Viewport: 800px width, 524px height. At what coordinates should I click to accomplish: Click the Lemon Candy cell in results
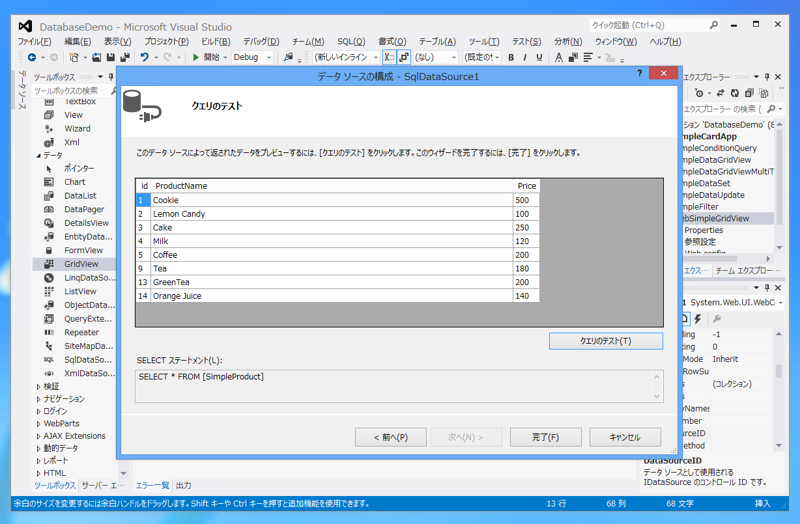(x=332, y=214)
